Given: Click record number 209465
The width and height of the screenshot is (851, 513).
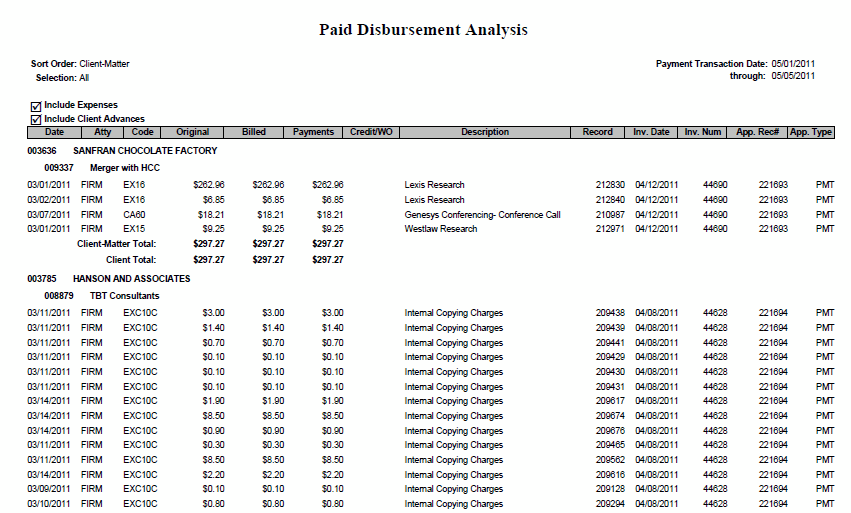Looking at the screenshot, I should tap(610, 445).
